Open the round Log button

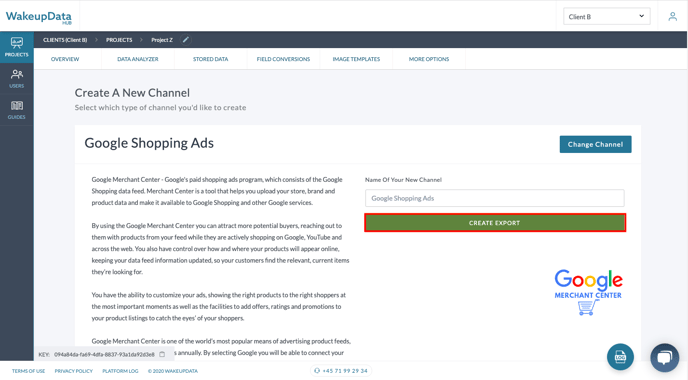coord(620,357)
